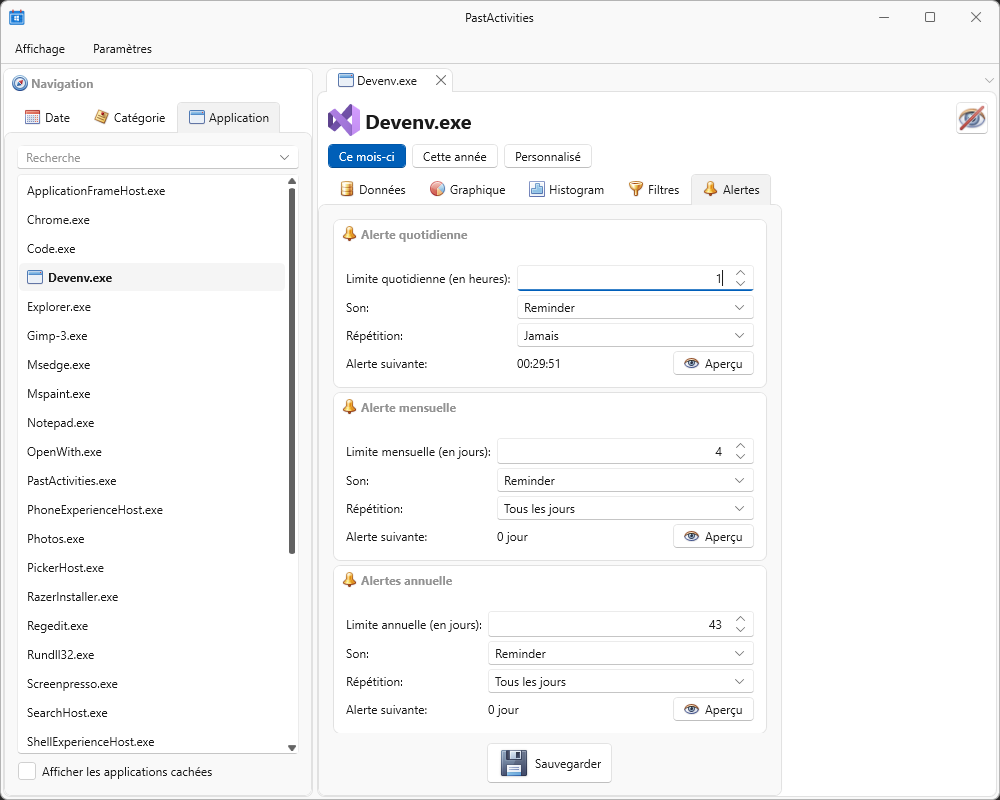Click the Visual Studio Devenv.exe logo
The width and height of the screenshot is (1000, 800).
pyautogui.click(x=343, y=121)
